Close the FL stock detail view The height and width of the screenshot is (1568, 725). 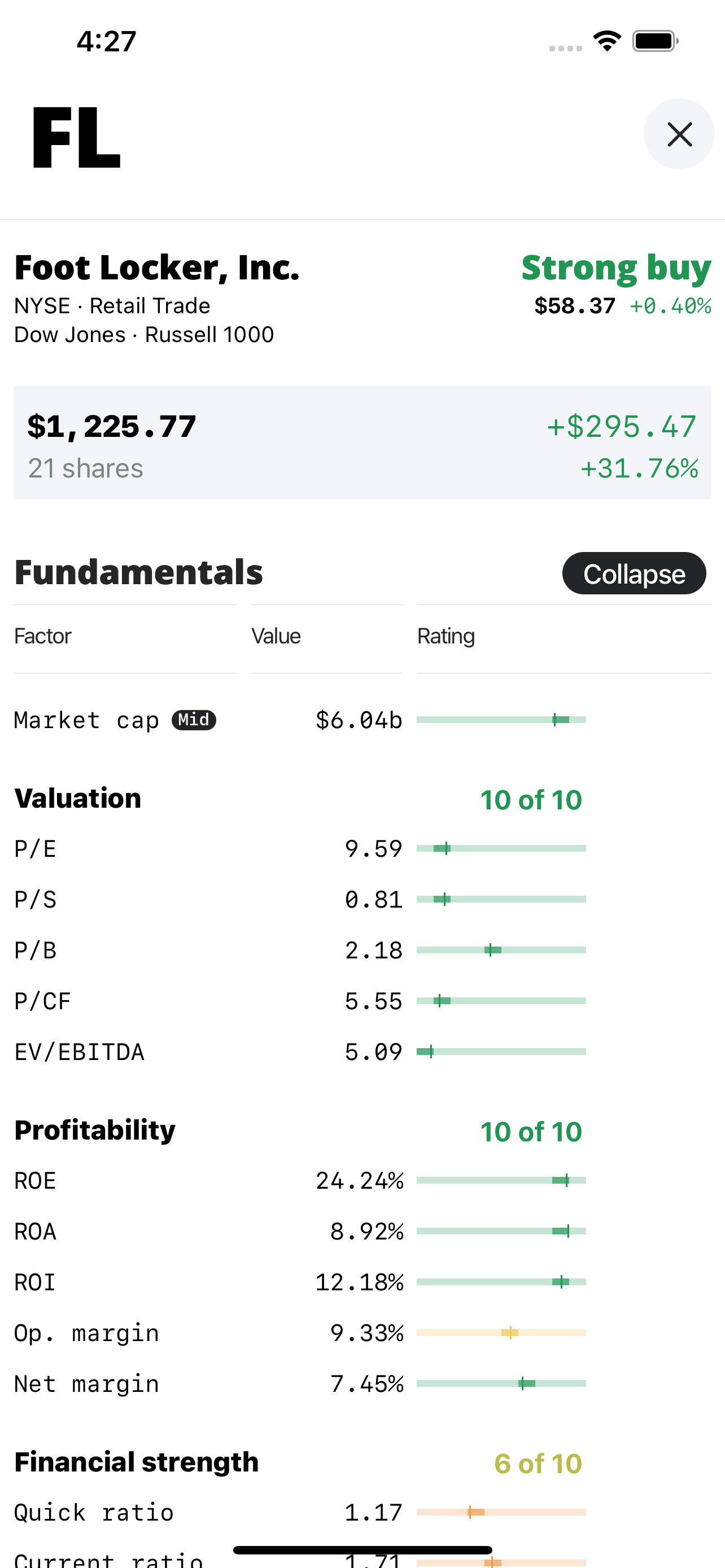pos(679,134)
